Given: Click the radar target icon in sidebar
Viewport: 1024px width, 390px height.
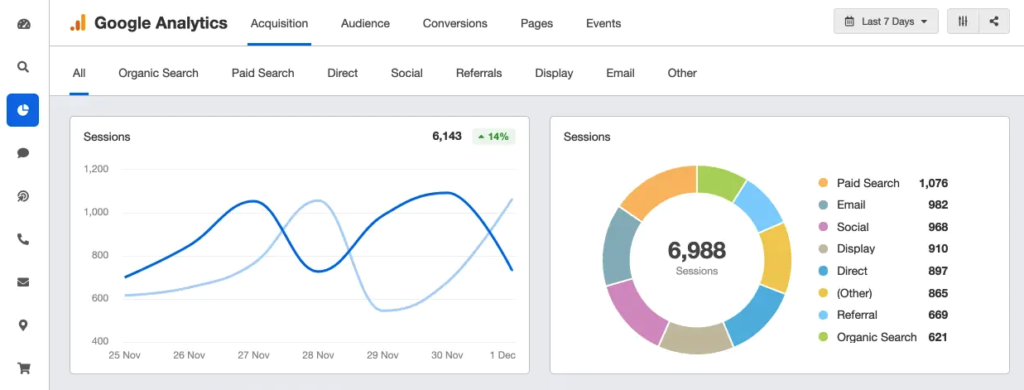Looking at the screenshot, I should tap(24, 196).
